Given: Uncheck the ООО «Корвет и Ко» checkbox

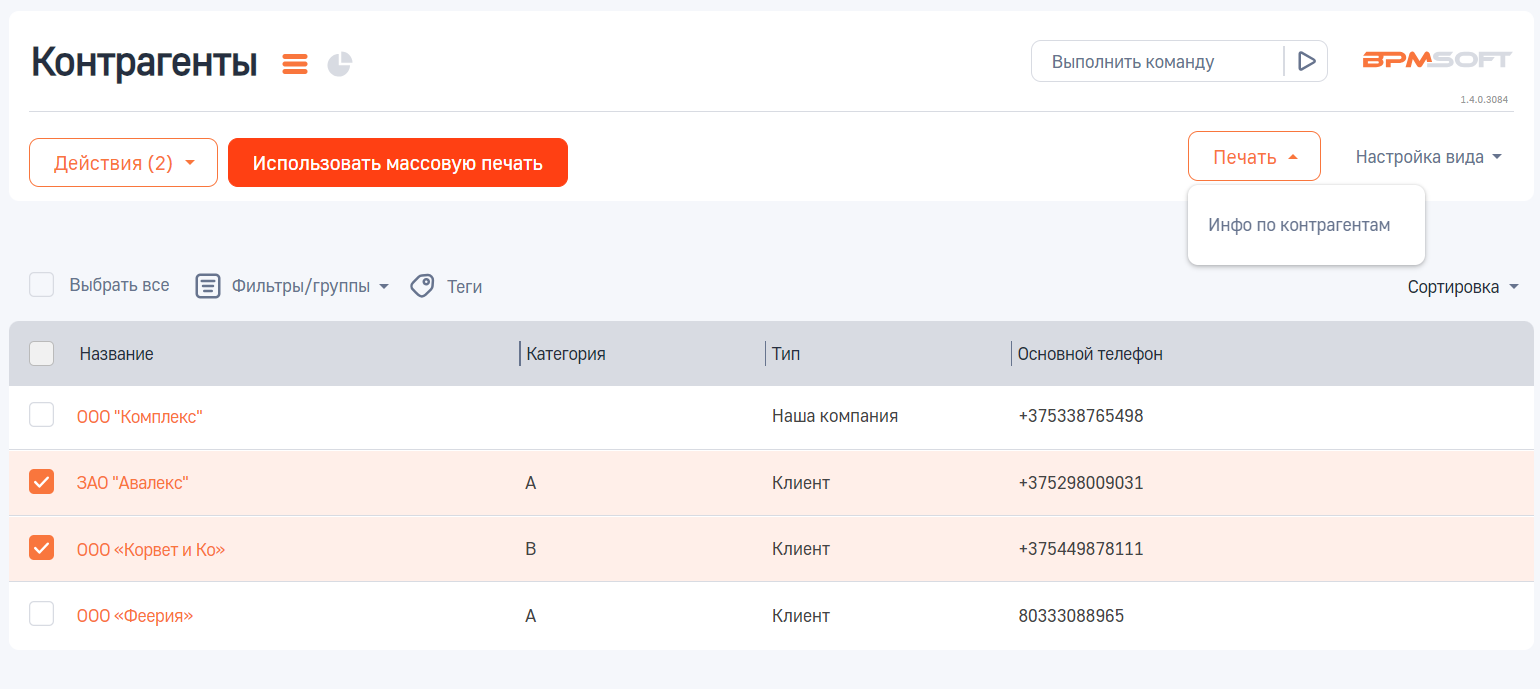Looking at the screenshot, I should [x=42, y=548].
